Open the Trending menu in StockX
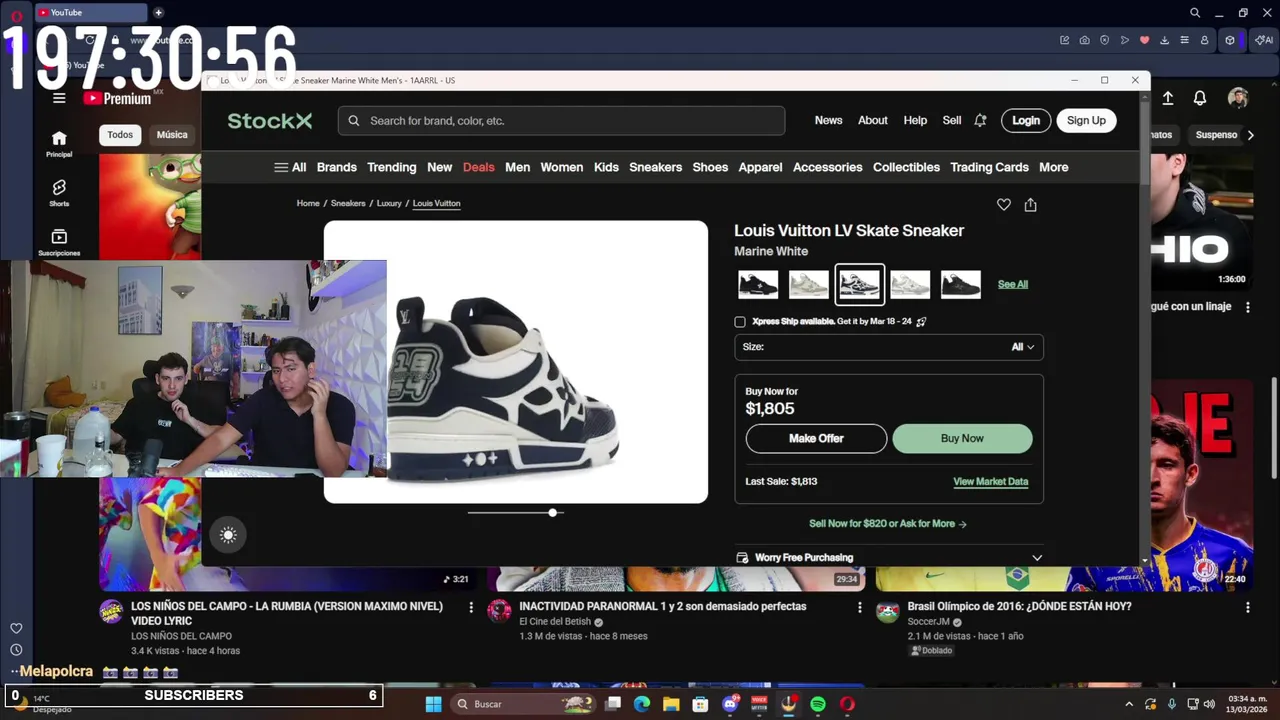This screenshot has height=720, width=1280. pyautogui.click(x=391, y=167)
